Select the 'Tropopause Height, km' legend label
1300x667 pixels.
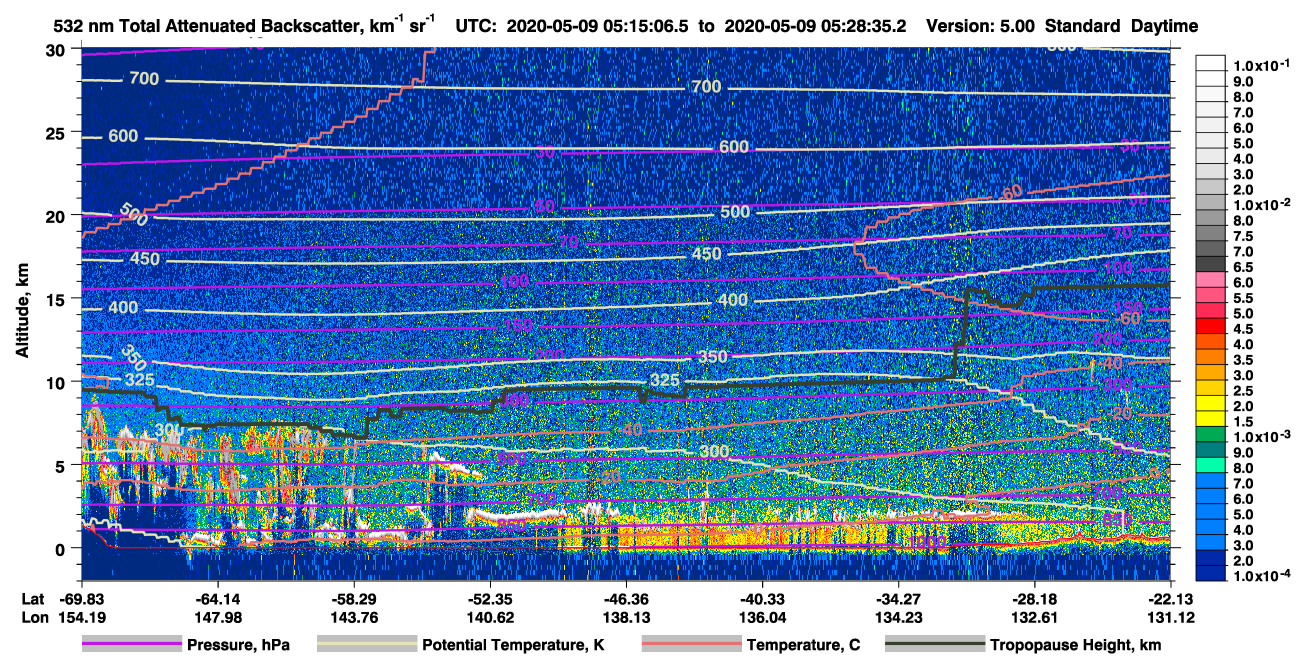coord(1075,645)
